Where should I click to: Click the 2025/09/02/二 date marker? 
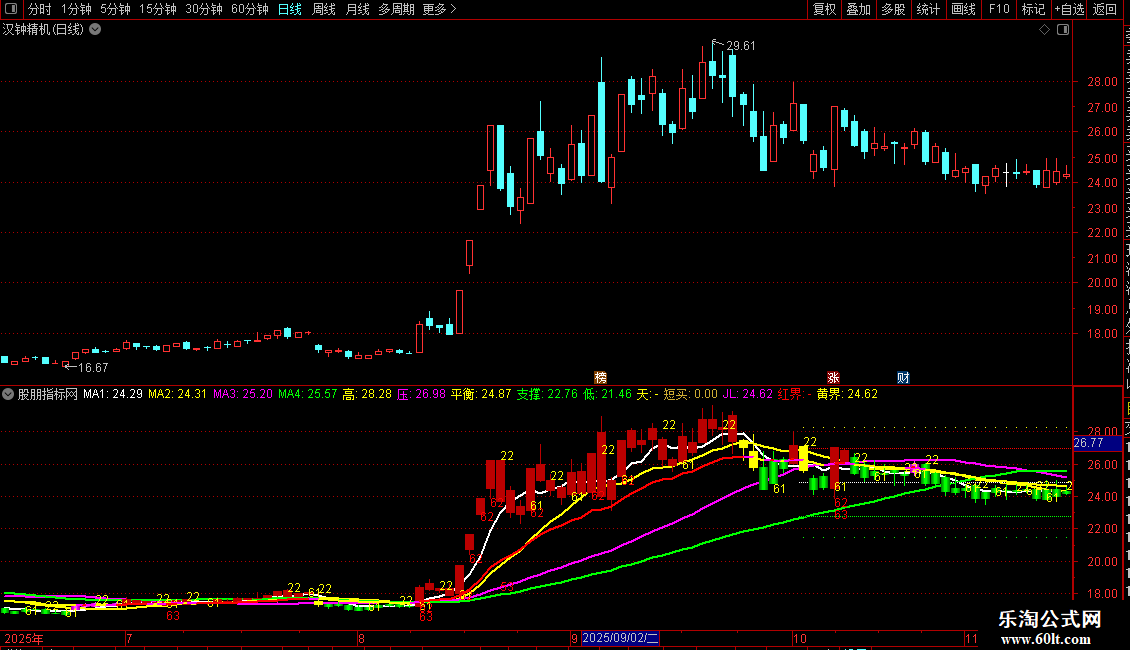pos(620,638)
